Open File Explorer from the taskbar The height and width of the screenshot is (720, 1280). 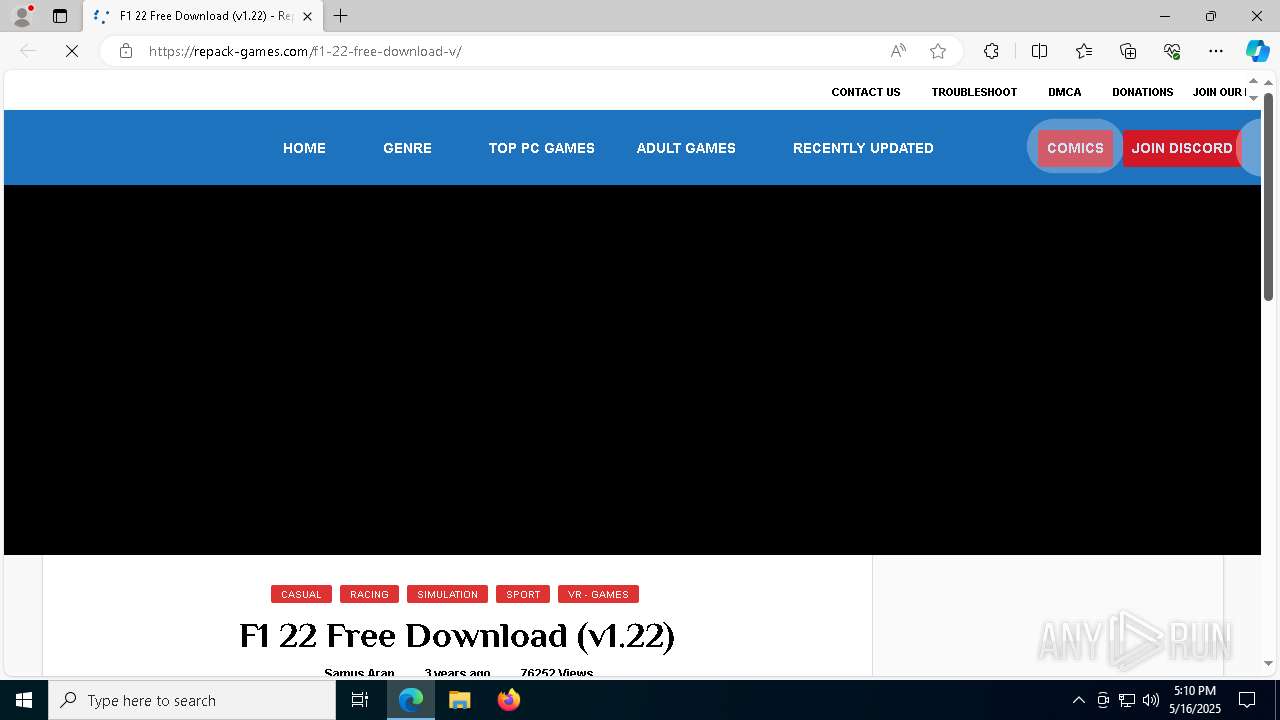point(459,700)
